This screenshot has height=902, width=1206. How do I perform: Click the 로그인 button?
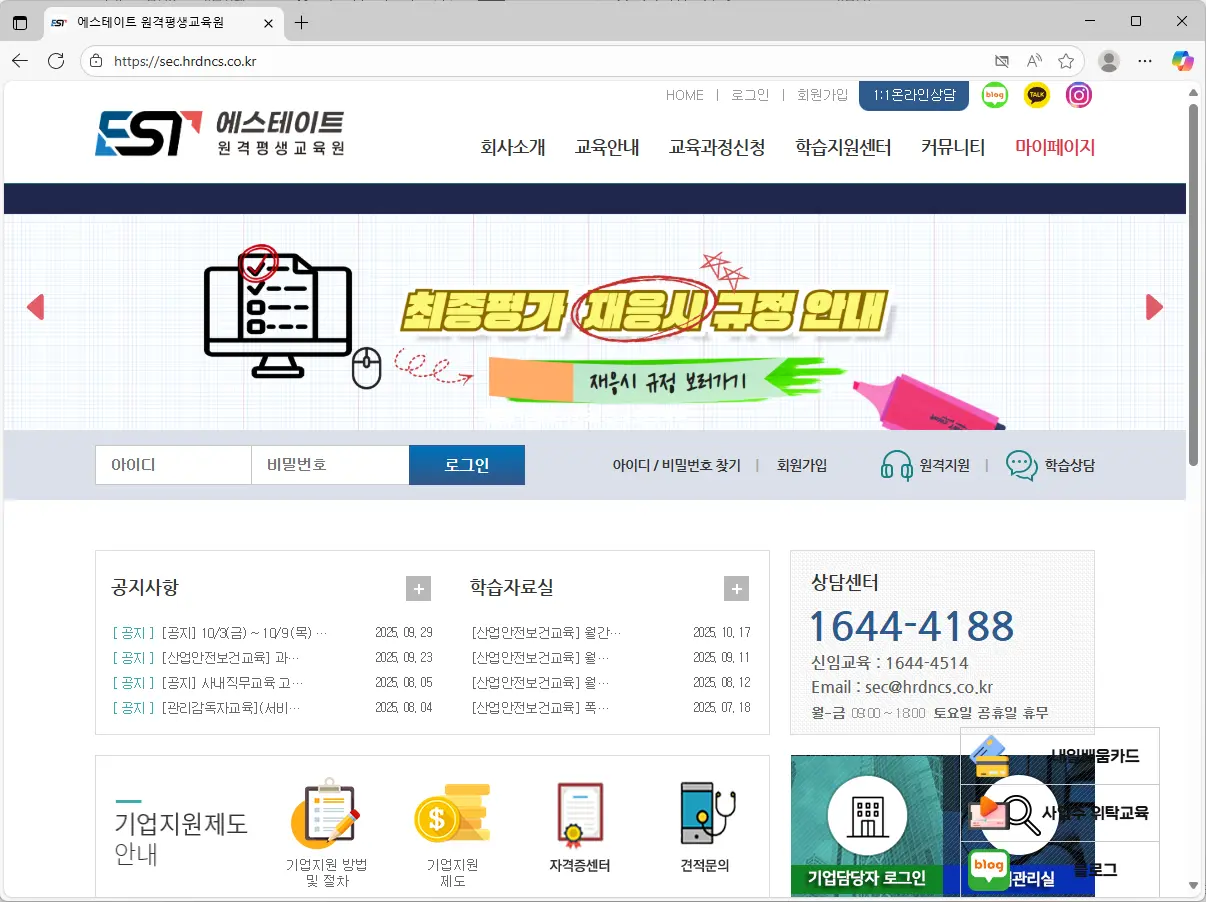tap(466, 465)
